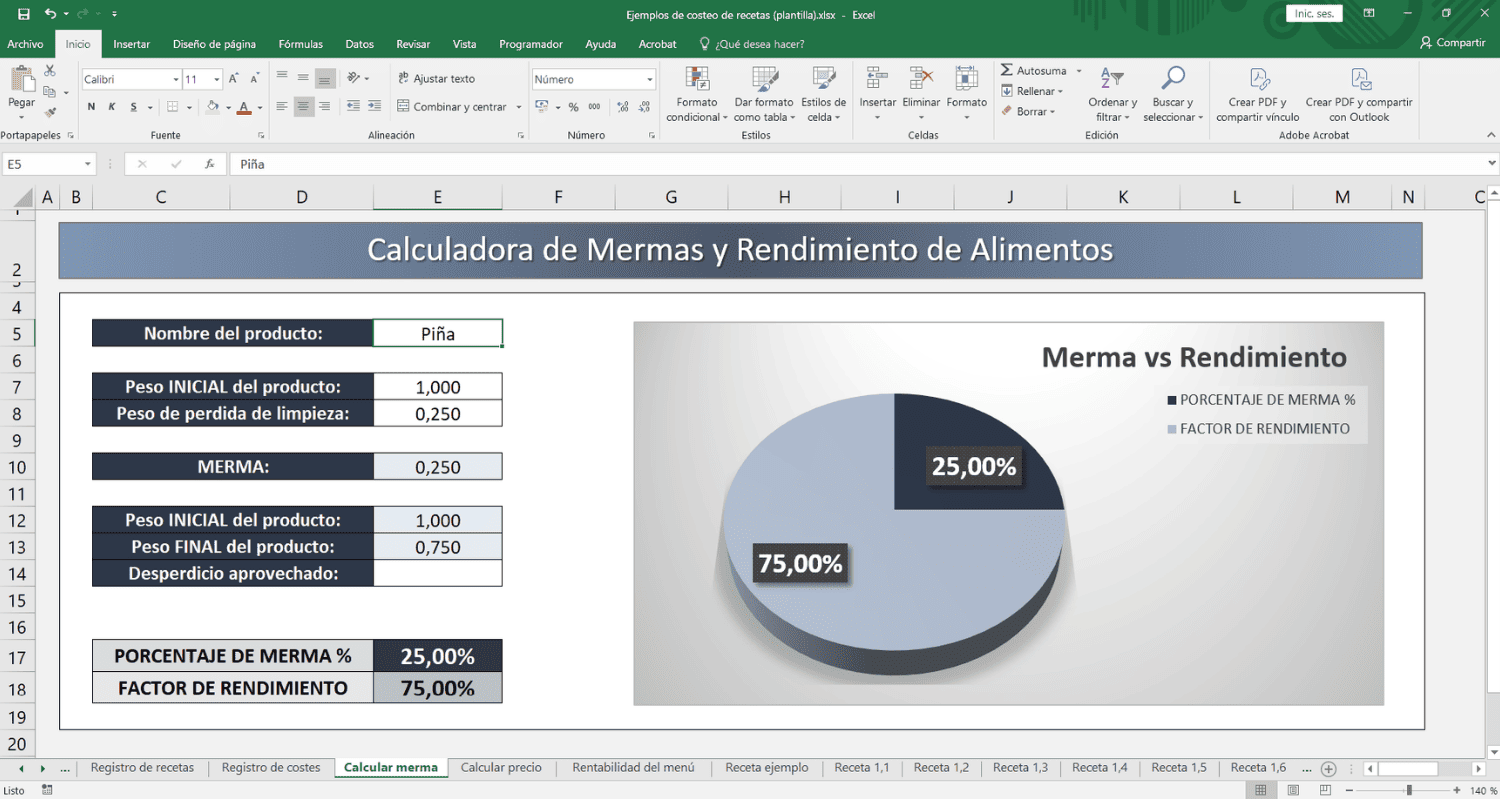Screen dimensions: 1500x799
Task: Click Combinar y centrar
Action: 453,107
